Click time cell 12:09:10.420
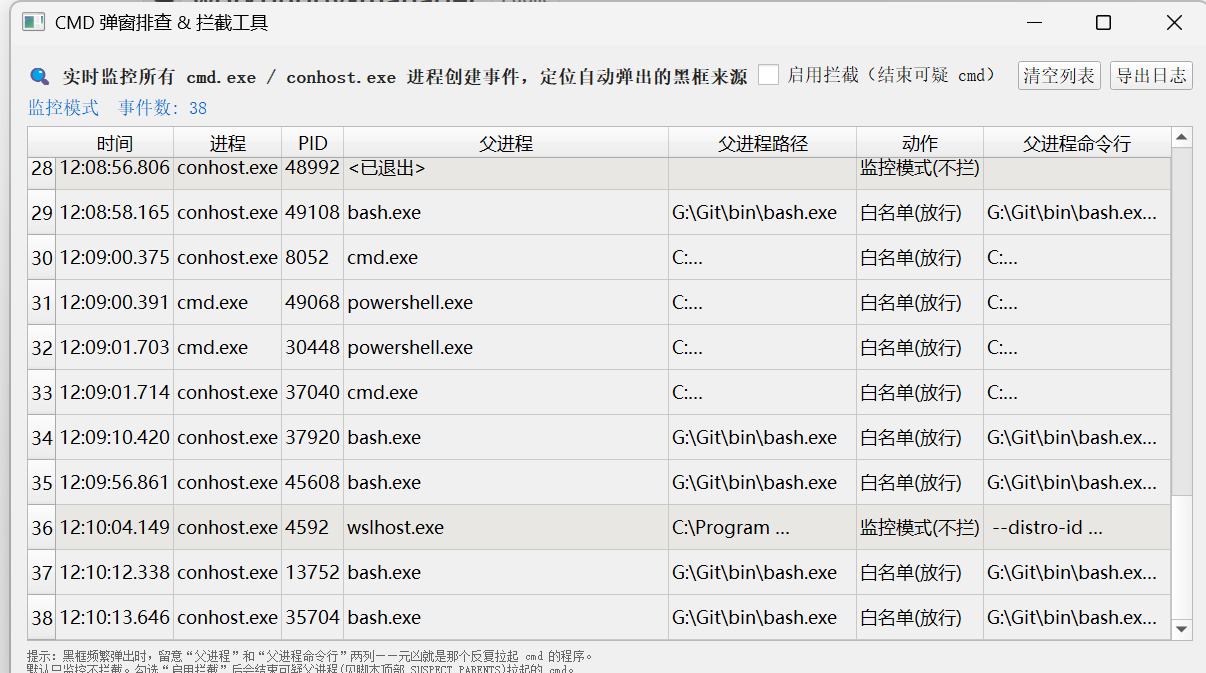The height and width of the screenshot is (673, 1206). [x=115, y=437]
